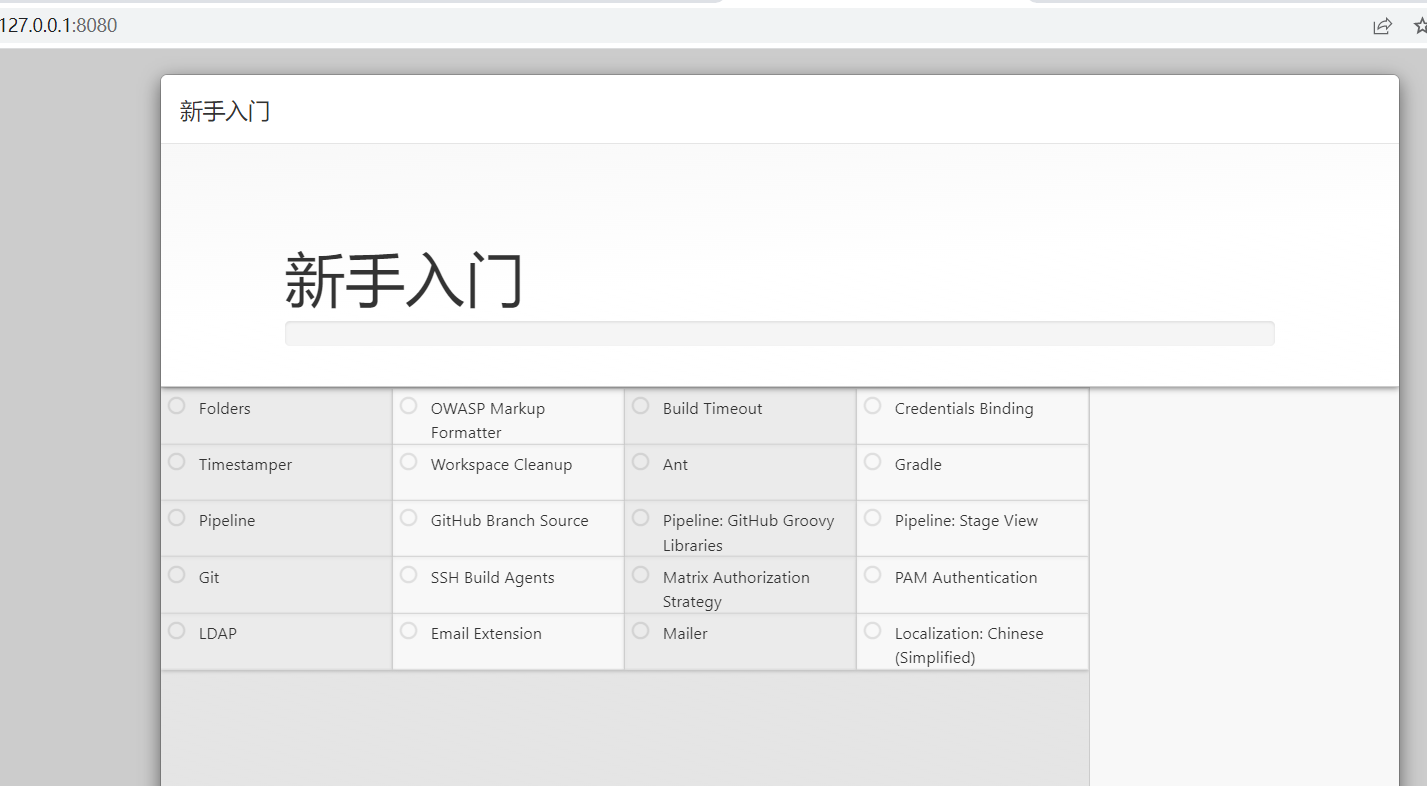
Task: Click the bookmark star icon
Action: tap(1420, 26)
